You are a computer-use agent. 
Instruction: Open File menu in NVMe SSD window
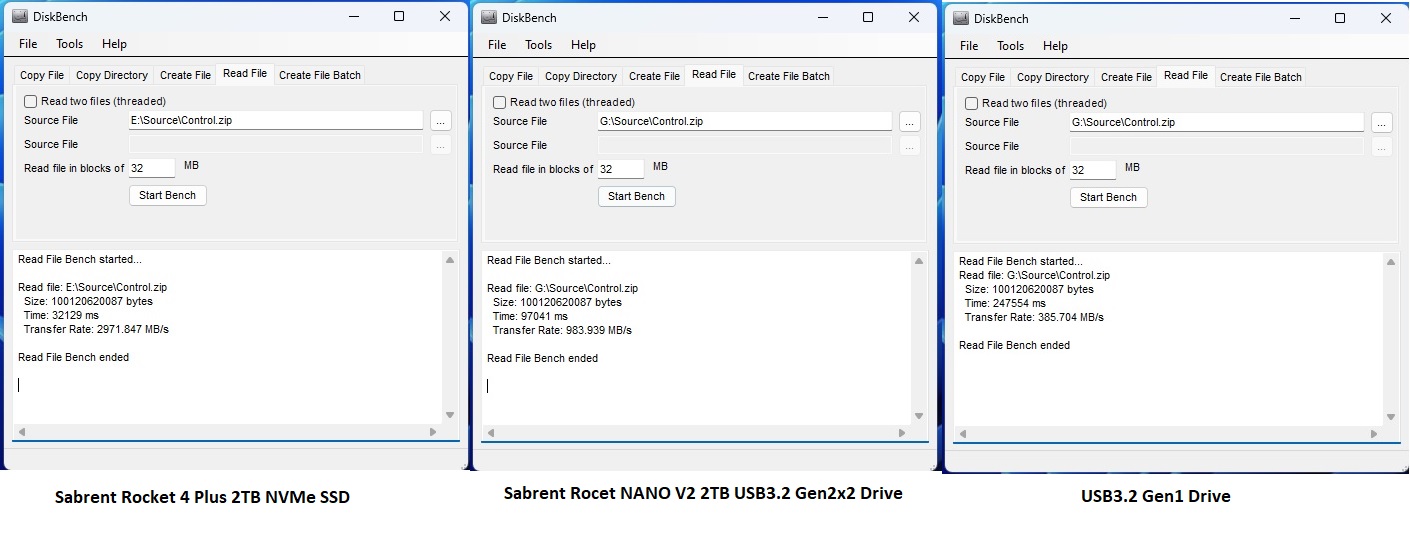pos(28,44)
